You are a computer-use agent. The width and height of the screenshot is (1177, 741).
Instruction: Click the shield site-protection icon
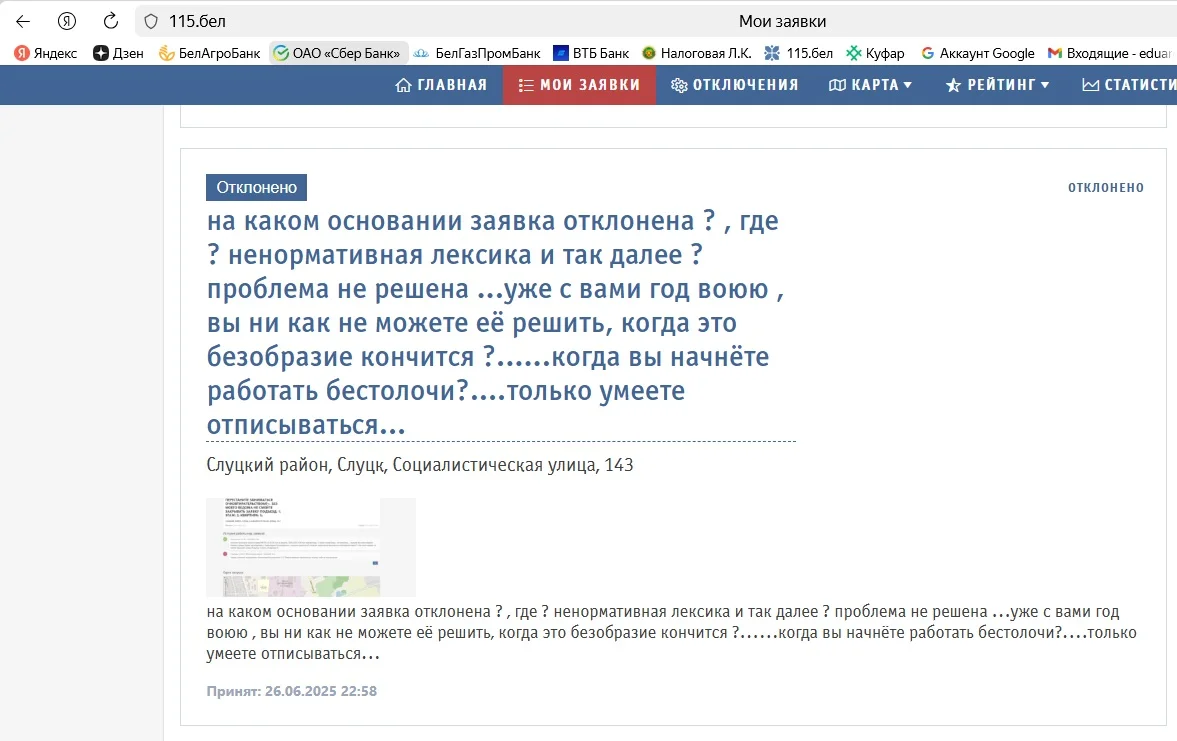pyautogui.click(x=151, y=21)
